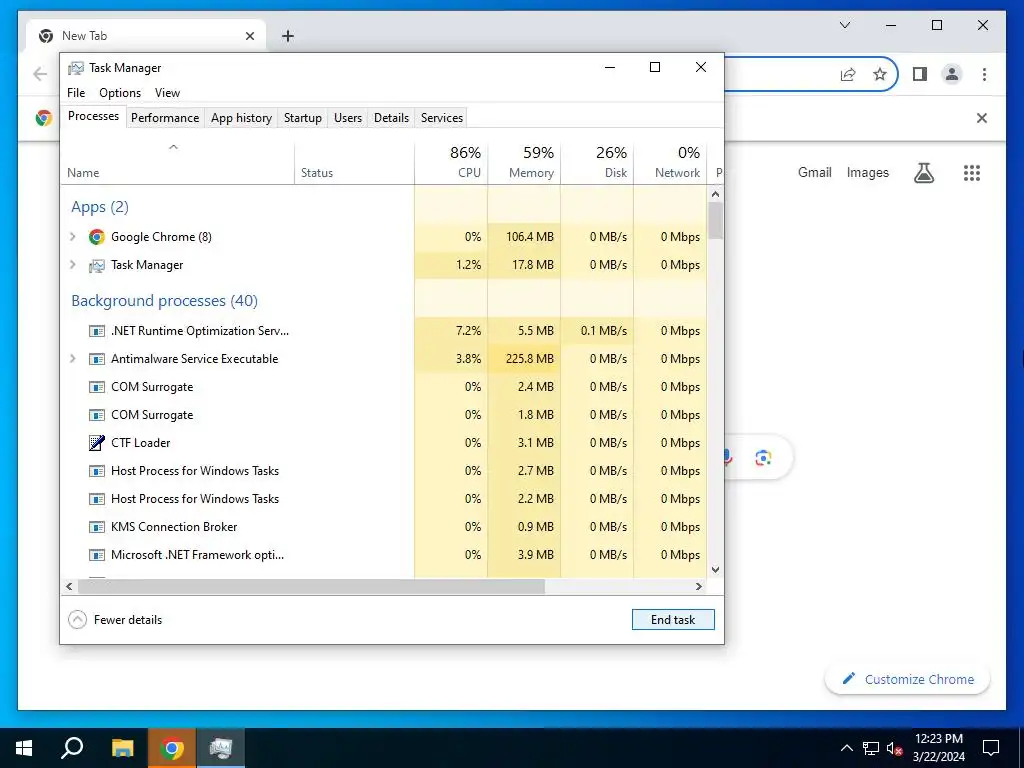Click the vertical scrollbar down arrow
This screenshot has height=768, width=1024.
[x=715, y=569]
